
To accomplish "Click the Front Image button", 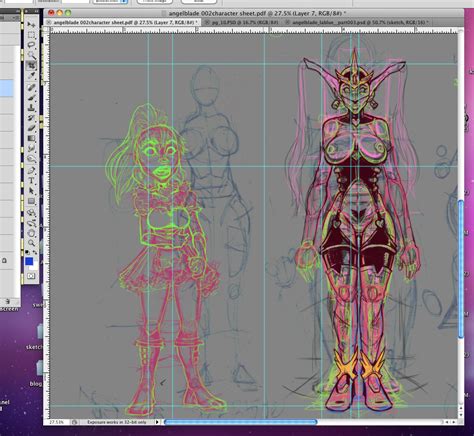I will pos(154,1).
